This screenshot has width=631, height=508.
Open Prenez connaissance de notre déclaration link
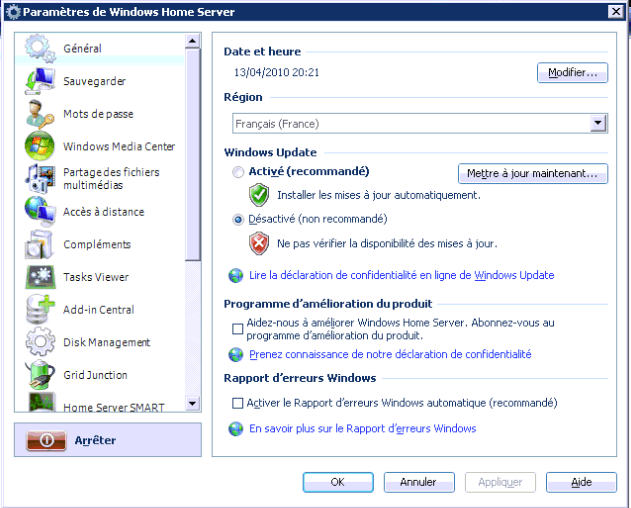[x=390, y=354]
